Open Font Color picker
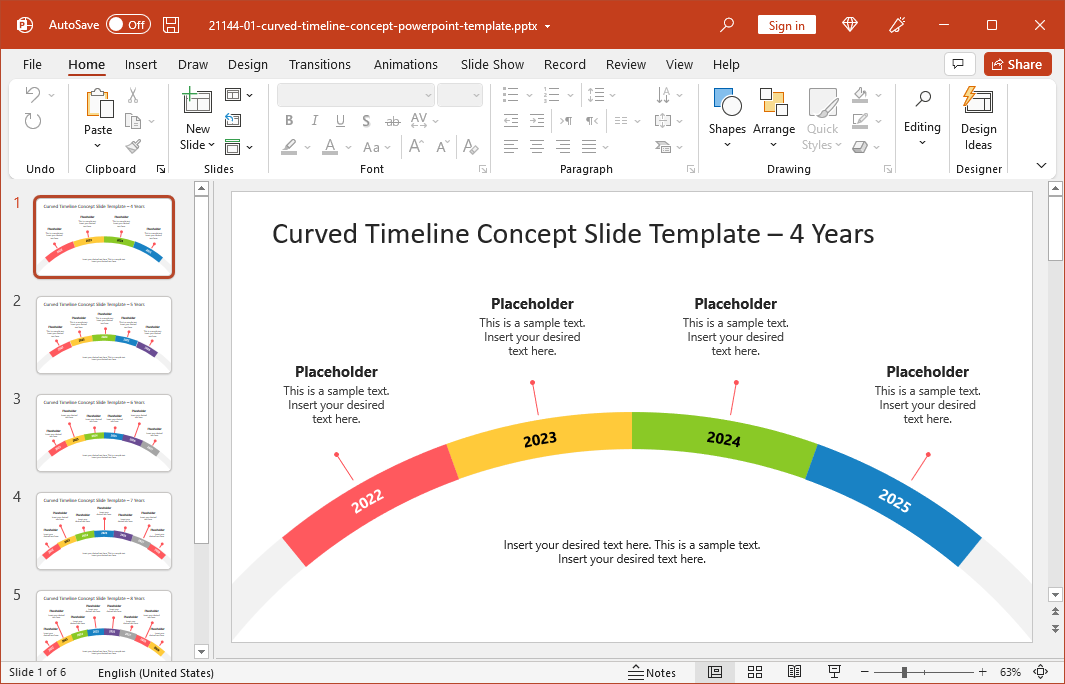 pyautogui.click(x=330, y=146)
